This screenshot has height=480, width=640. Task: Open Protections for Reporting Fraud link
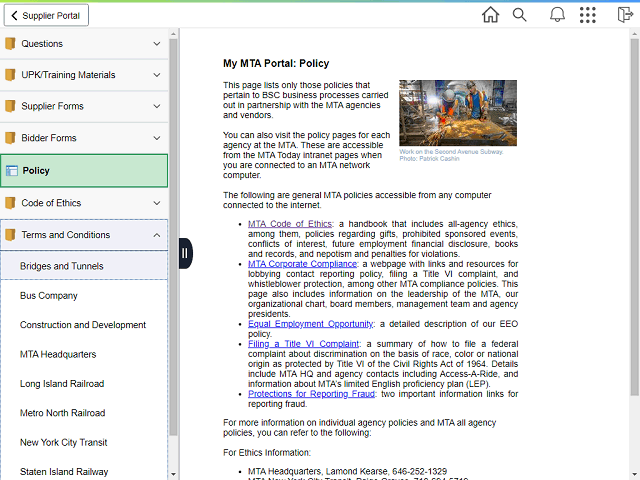tap(311, 394)
